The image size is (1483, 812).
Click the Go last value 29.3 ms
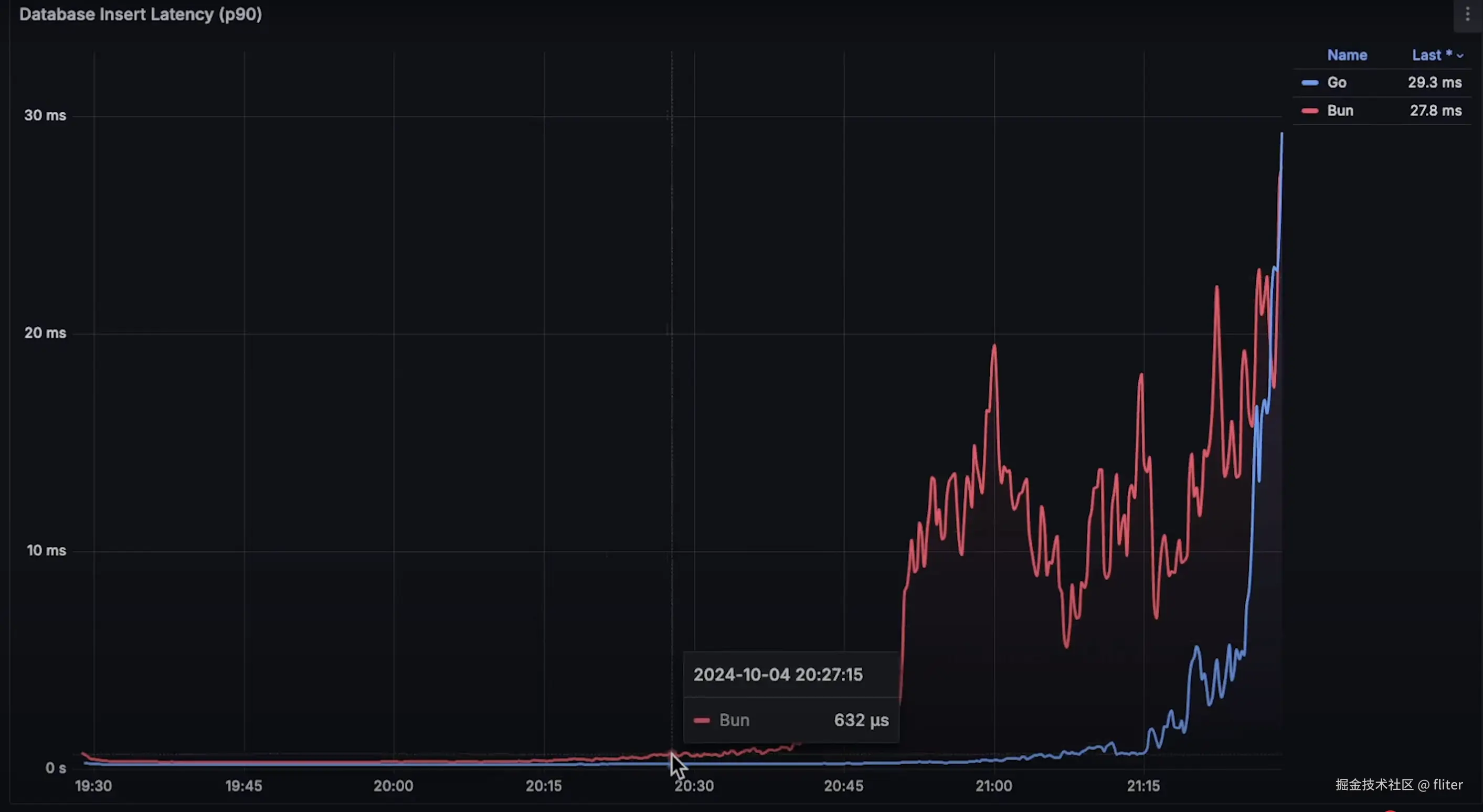pos(1434,83)
